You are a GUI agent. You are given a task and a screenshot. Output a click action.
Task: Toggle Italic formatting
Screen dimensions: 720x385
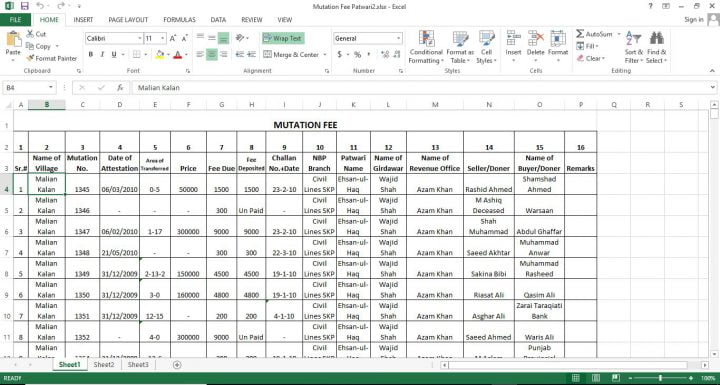[x=102, y=54]
